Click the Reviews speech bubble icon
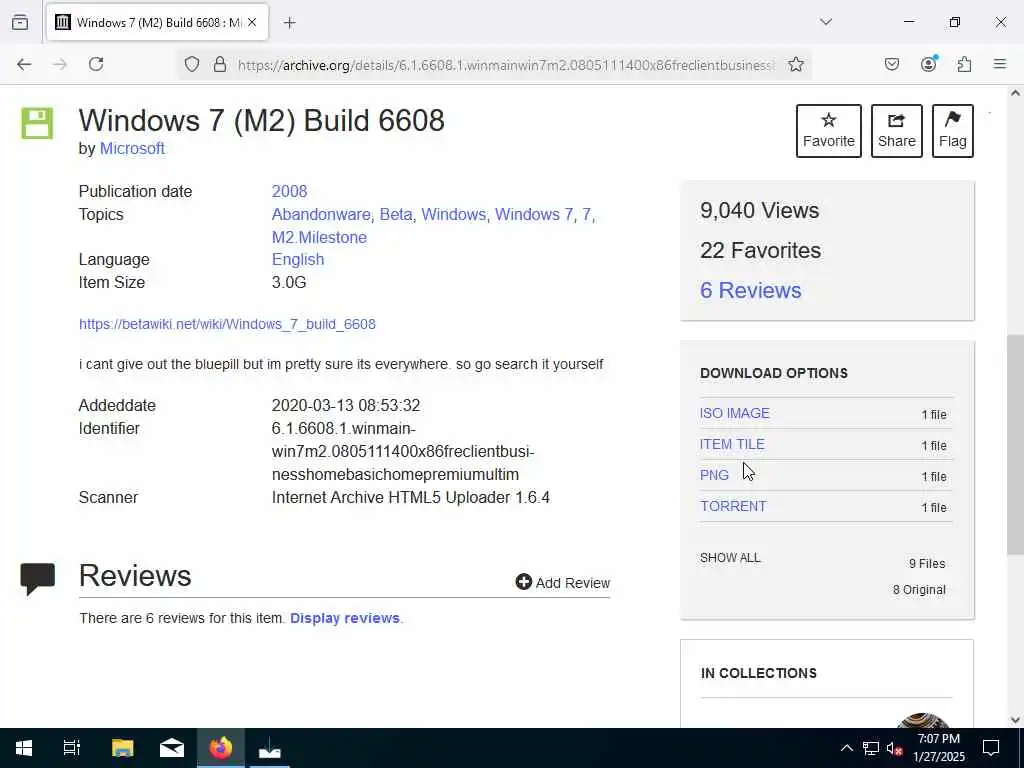Viewport: 1024px width, 768px height. pyautogui.click(x=37, y=578)
